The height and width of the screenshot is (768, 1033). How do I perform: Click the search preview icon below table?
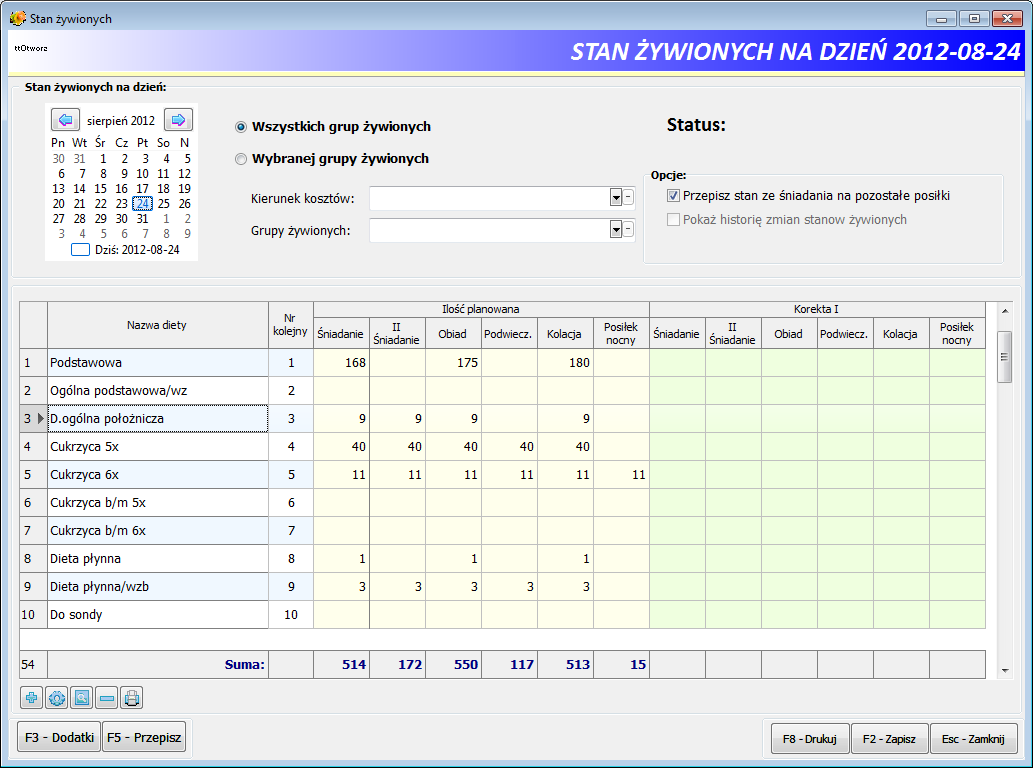82,698
